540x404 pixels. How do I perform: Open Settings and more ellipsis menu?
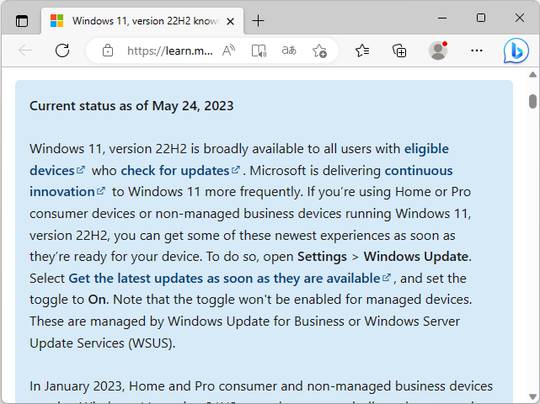(x=476, y=51)
